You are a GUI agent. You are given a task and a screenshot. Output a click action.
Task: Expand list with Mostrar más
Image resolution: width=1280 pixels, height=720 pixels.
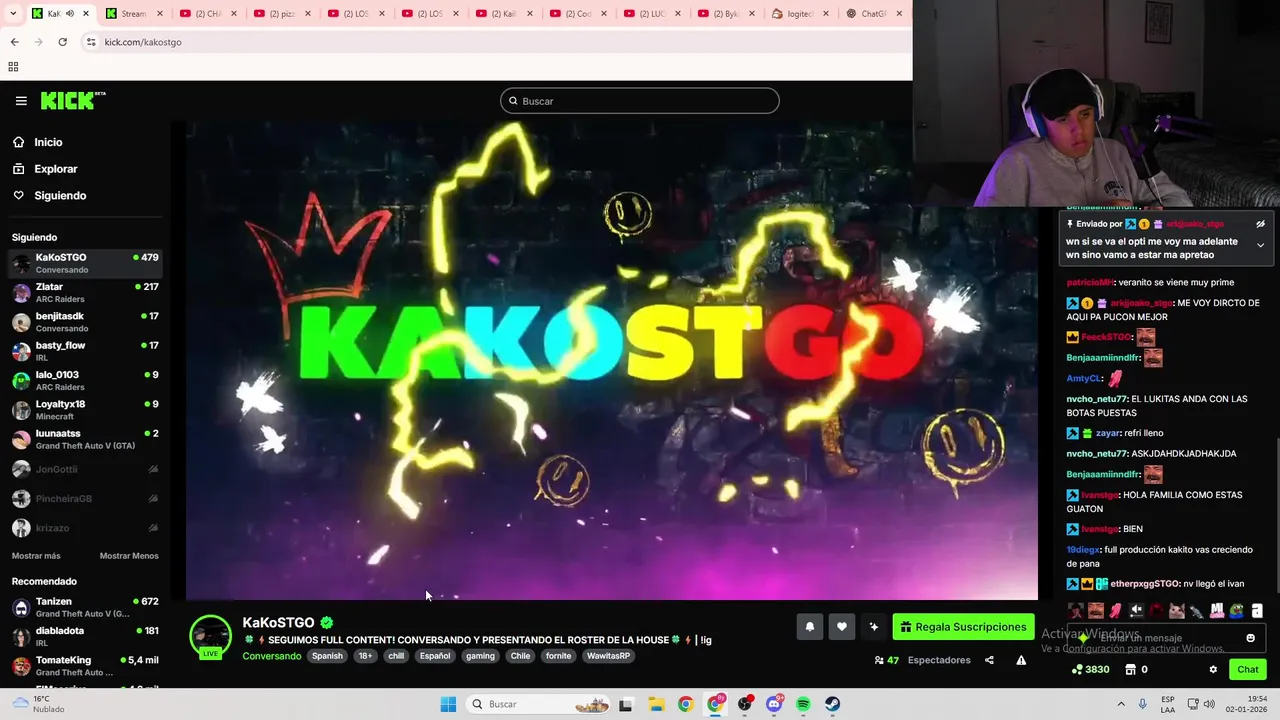(36, 556)
